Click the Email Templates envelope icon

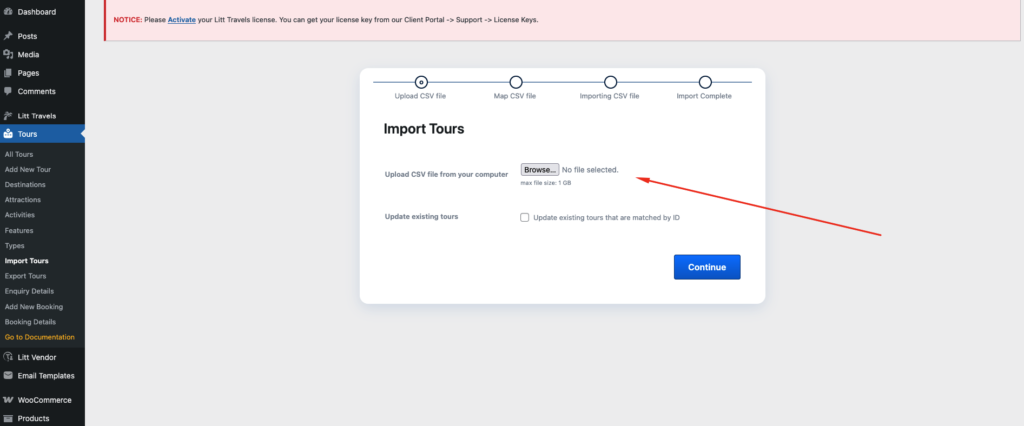pyautogui.click(x=9, y=376)
